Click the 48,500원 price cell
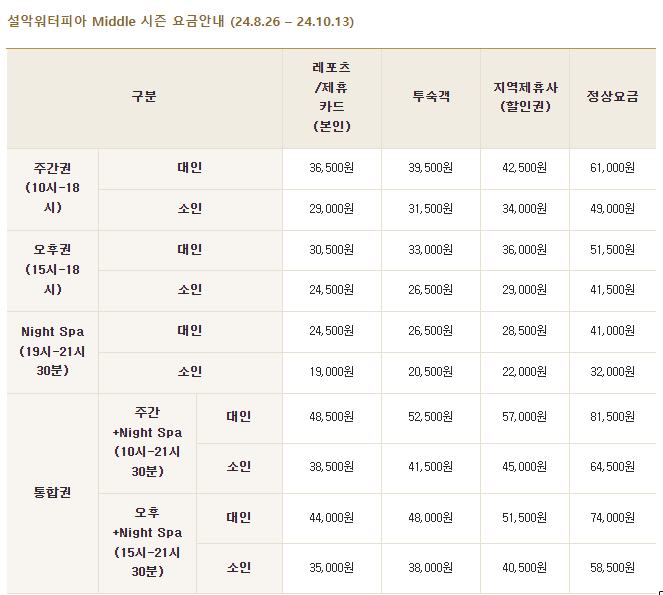The width and height of the screenshot is (663, 595). [332, 417]
